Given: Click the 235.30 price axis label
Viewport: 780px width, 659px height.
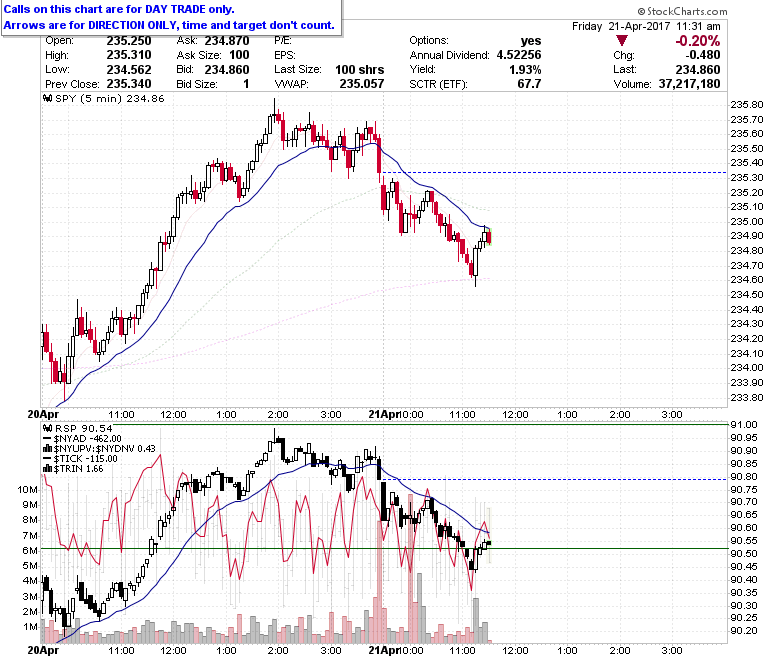Looking at the screenshot, I should [x=747, y=178].
